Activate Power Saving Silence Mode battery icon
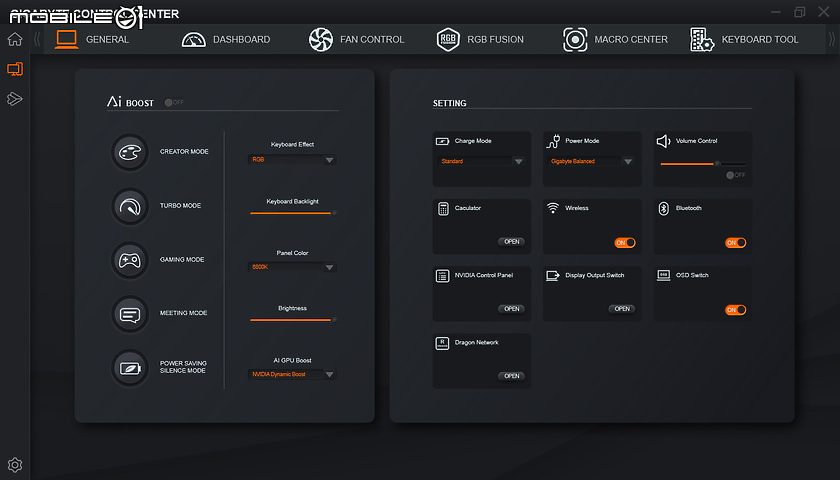Image resolution: width=840 pixels, height=480 pixels. [x=130, y=368]
